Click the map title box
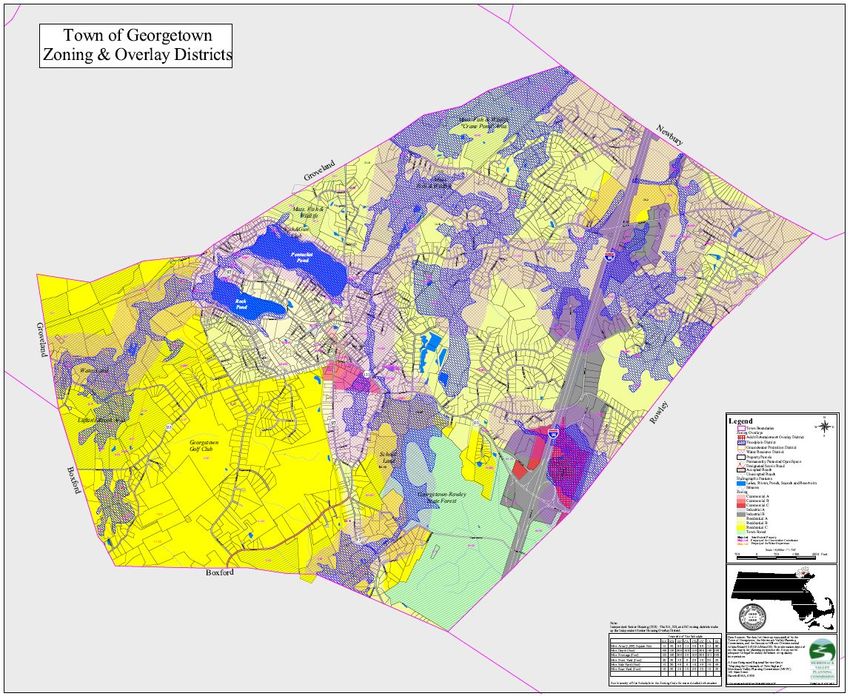Viewport: 850px width, 696px height. [135, 47]
